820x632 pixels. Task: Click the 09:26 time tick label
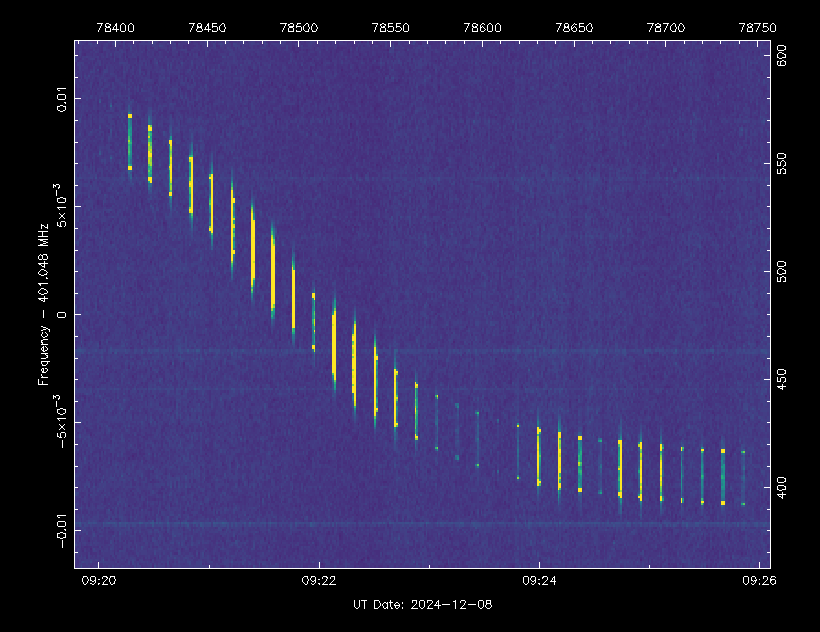point(759,580)
